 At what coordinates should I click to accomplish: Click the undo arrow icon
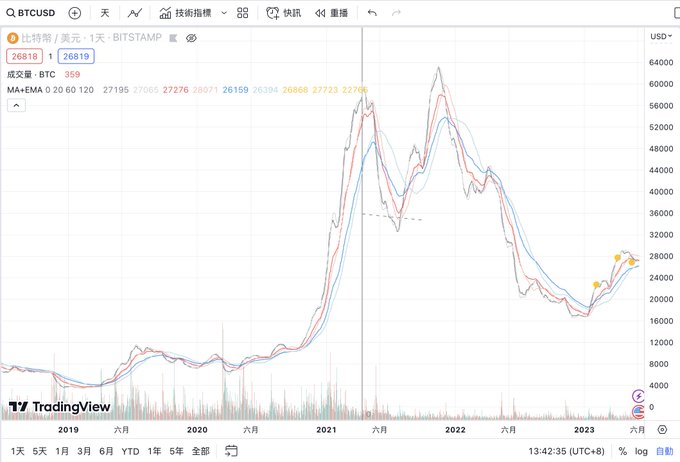373,13
